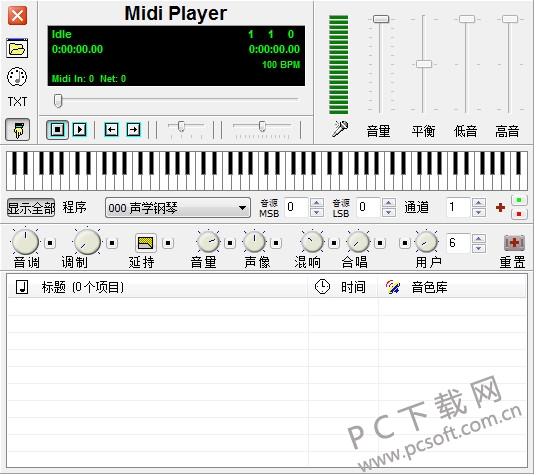This screenshot has width=534, height=474.
Task: Toggle the small square button next to the 调制 knob
Action: pos(112,243)
